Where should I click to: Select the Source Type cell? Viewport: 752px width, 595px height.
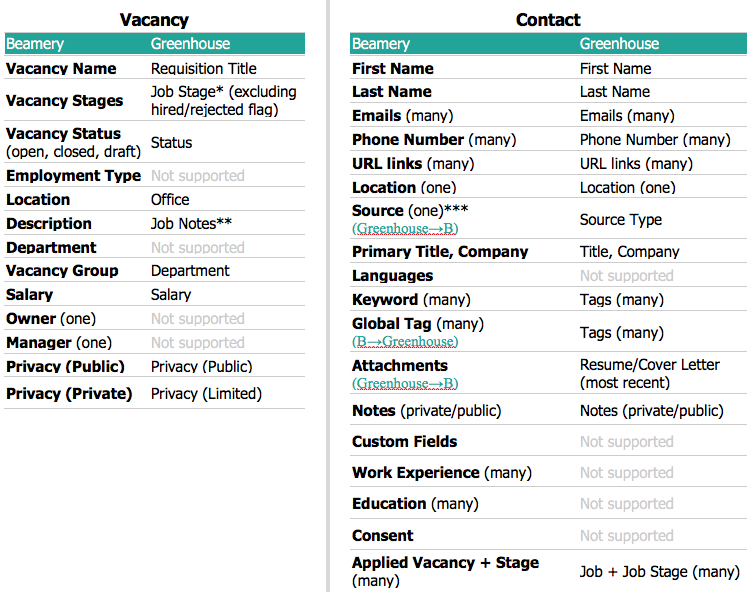point(620,220)
